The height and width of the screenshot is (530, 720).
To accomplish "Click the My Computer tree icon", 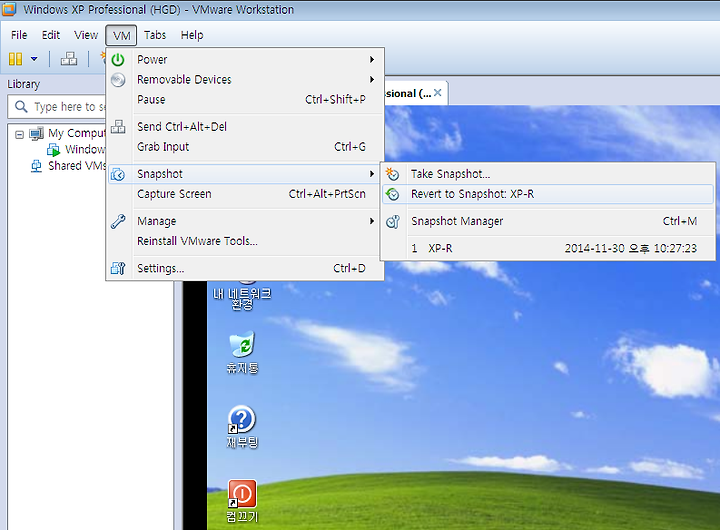I will [36, 134].
